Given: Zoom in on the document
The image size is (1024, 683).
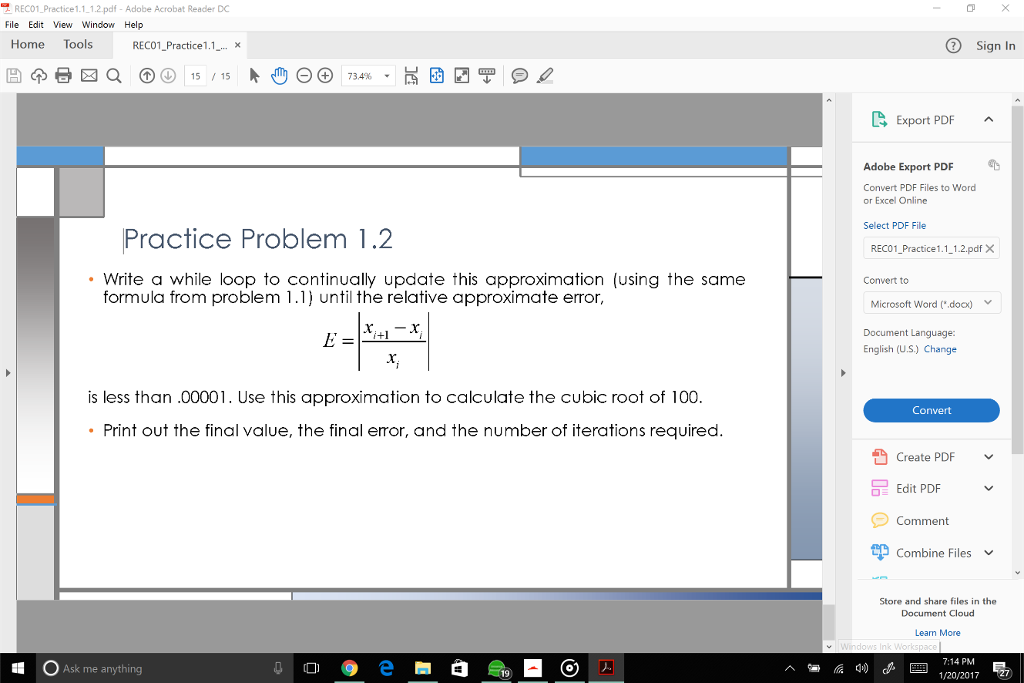Looking at the screenshot, I should pos(325,75).
